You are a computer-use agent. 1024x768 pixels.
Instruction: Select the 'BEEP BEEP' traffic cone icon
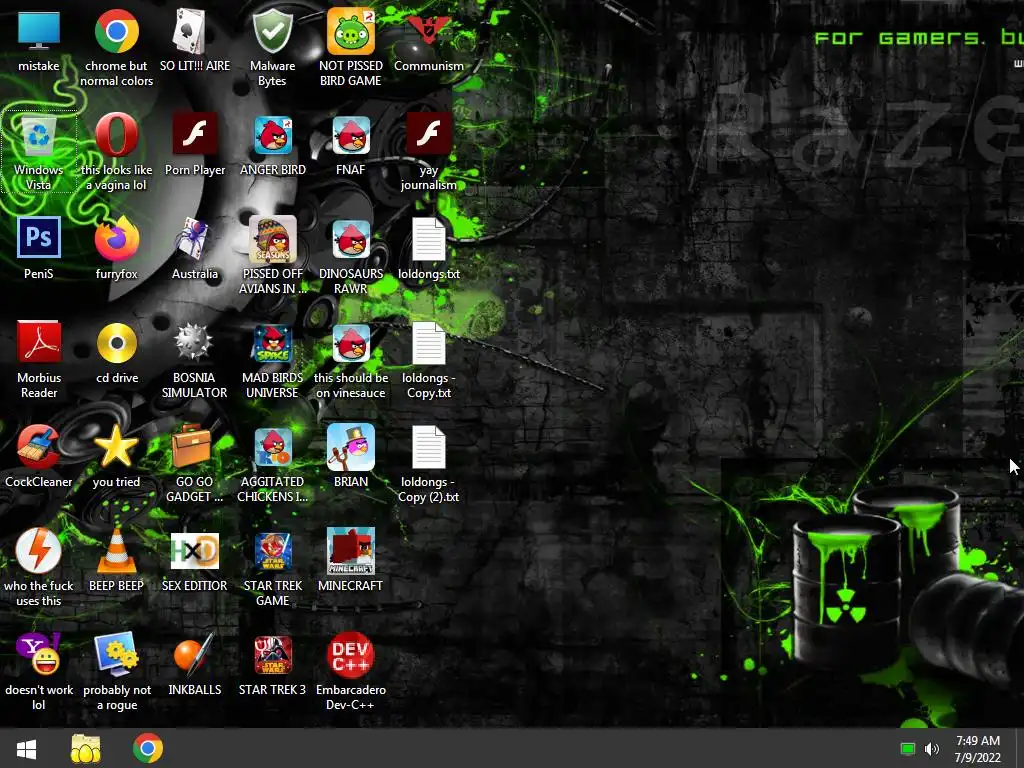(x=116, y=551)
